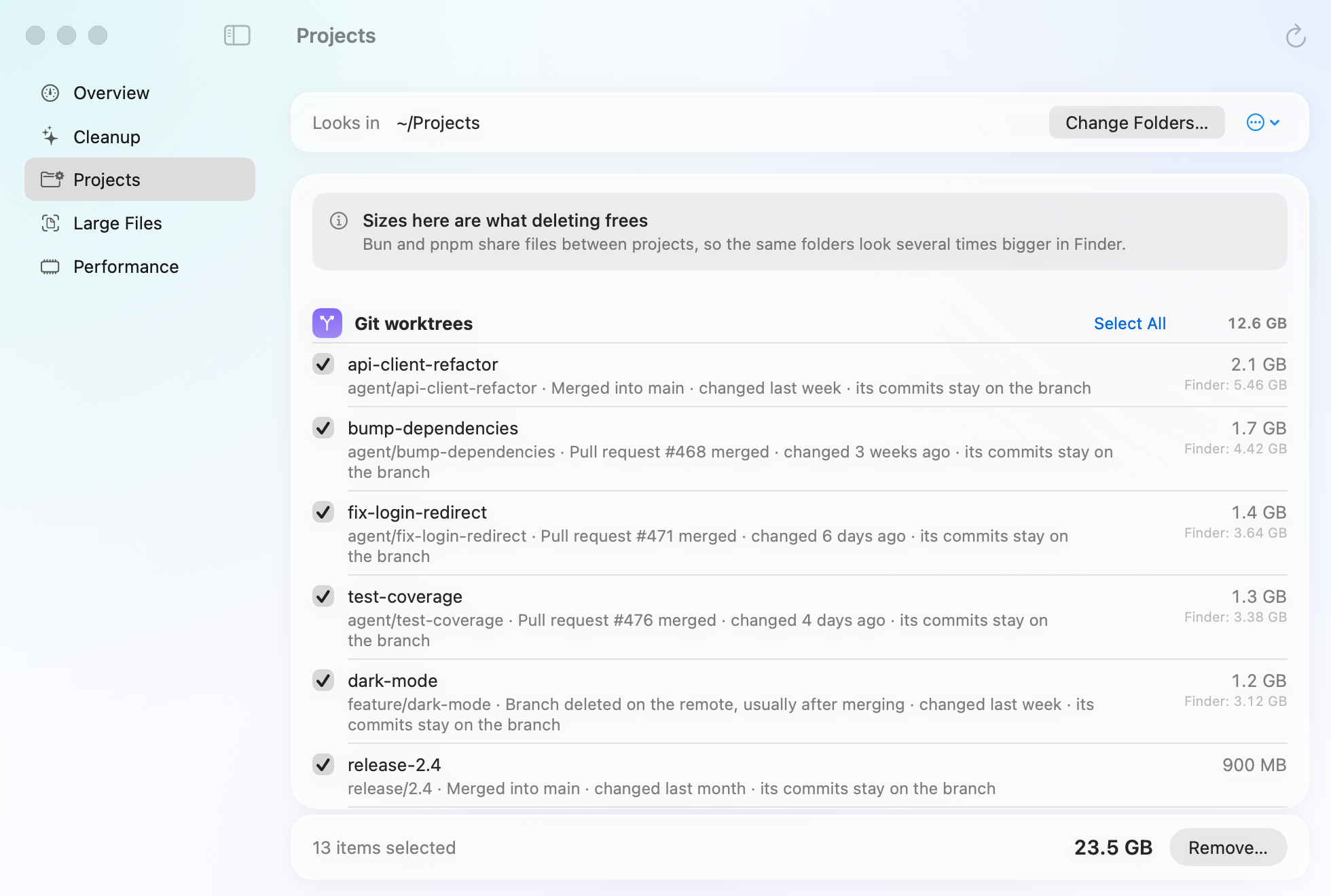Click the release-2.4 row title
Viewport: 1331px width, 896px height.
pyautogui.click(x=394, y=765)
